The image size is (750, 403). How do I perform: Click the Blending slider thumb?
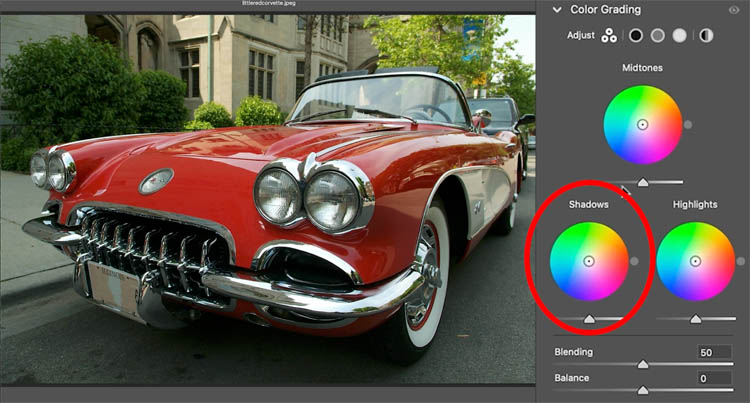643,365
